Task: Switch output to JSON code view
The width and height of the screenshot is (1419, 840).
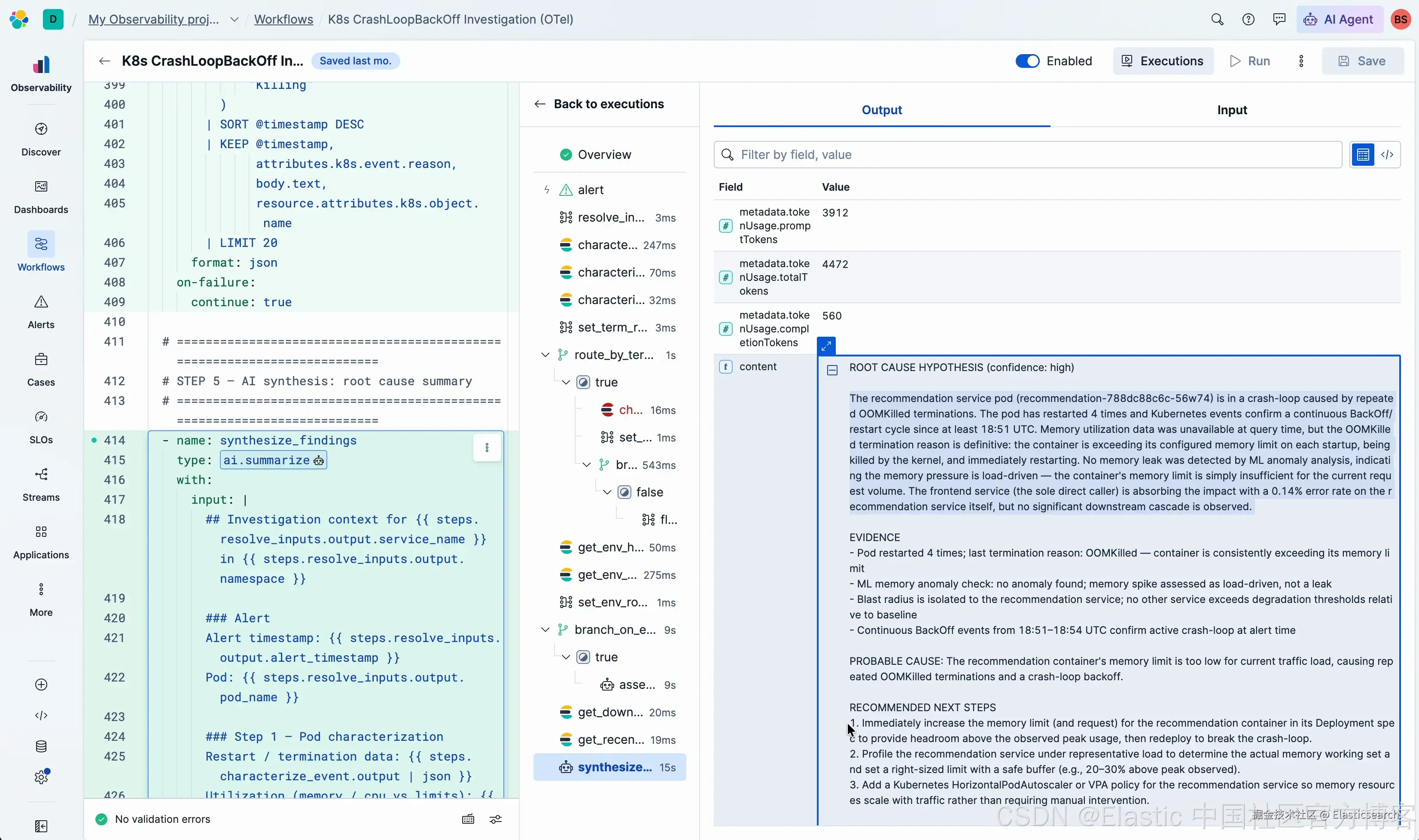Action: [x=1387, y=155]
